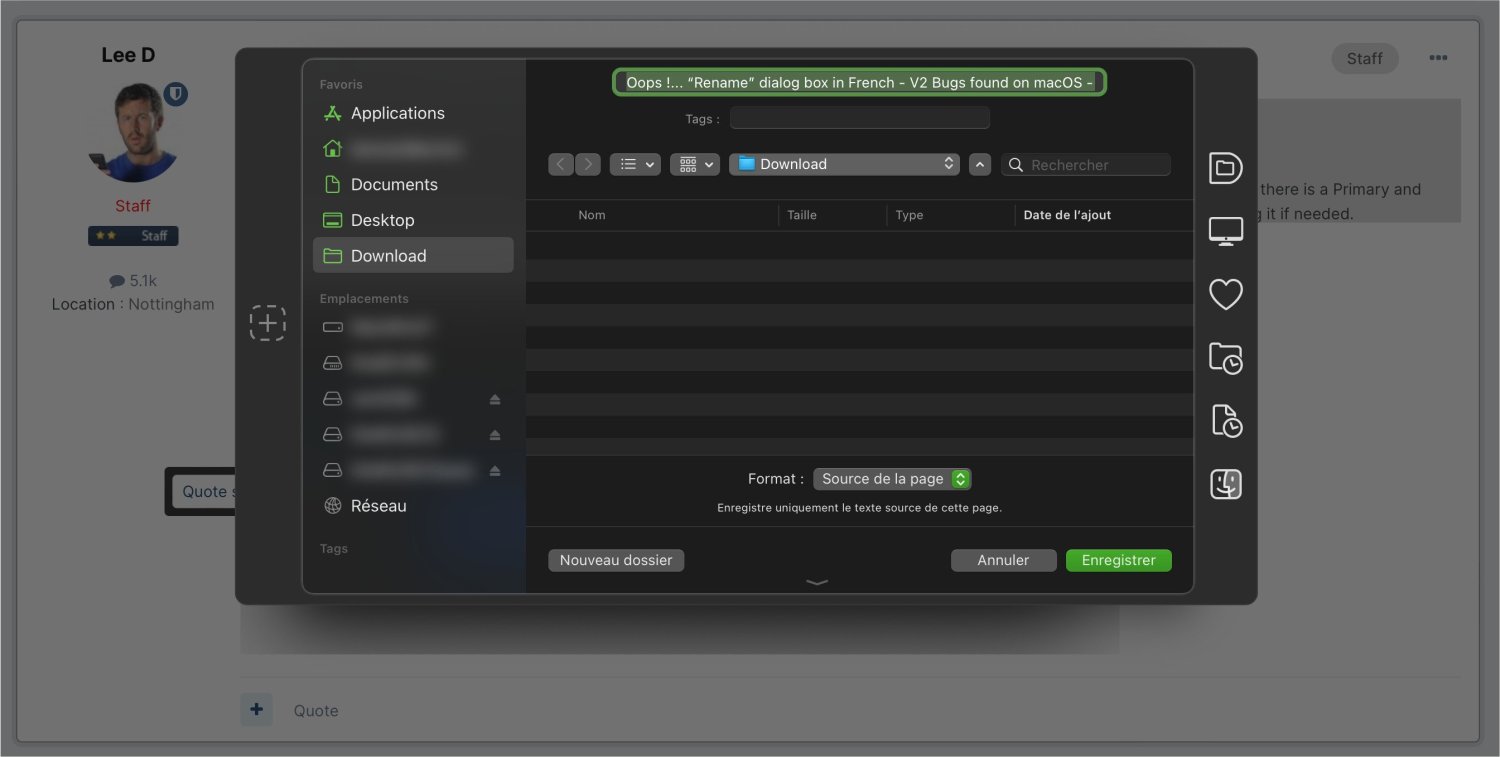
Task: Click the file name text field
Action: point(860,82)
